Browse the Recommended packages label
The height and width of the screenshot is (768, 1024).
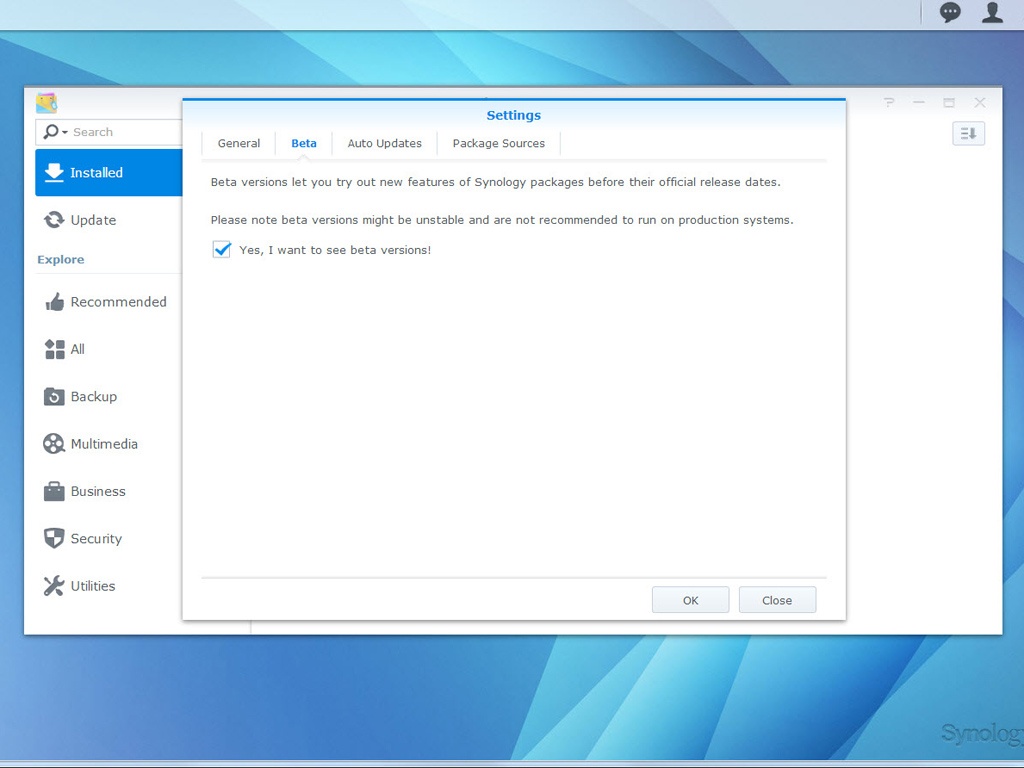click(119, 302)
